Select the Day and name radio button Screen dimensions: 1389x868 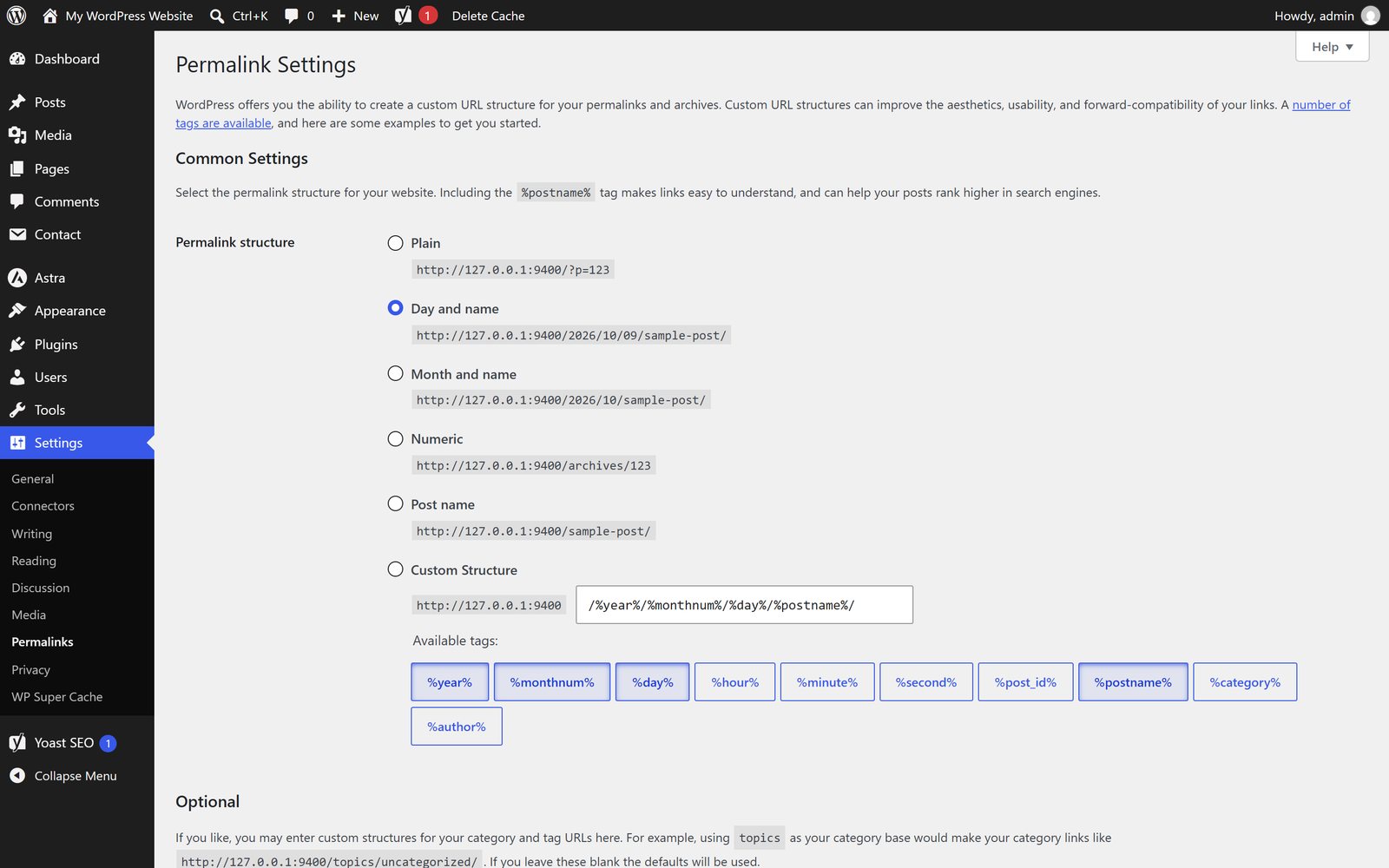395,308
